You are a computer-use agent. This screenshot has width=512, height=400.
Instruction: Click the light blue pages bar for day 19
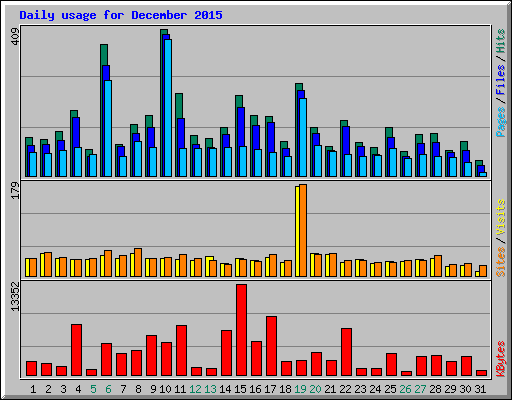303,137
